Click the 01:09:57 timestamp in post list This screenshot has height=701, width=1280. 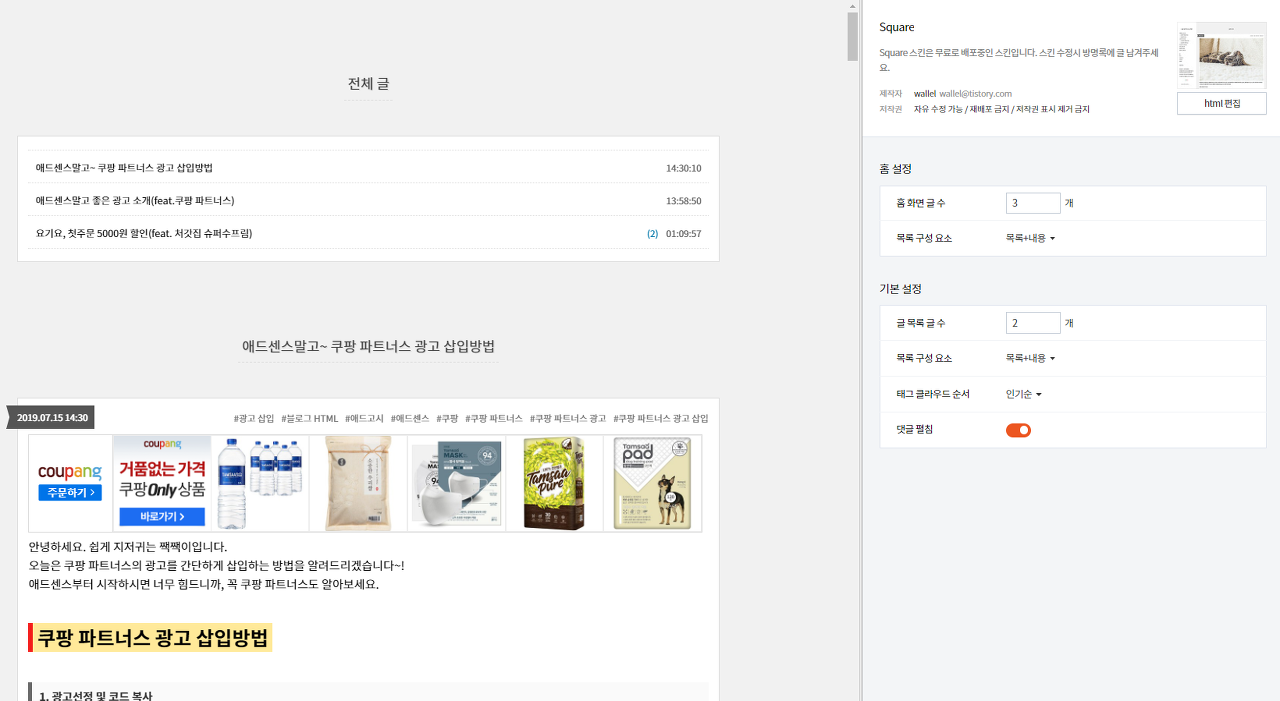pyautogui.click(x=683, y=234)
